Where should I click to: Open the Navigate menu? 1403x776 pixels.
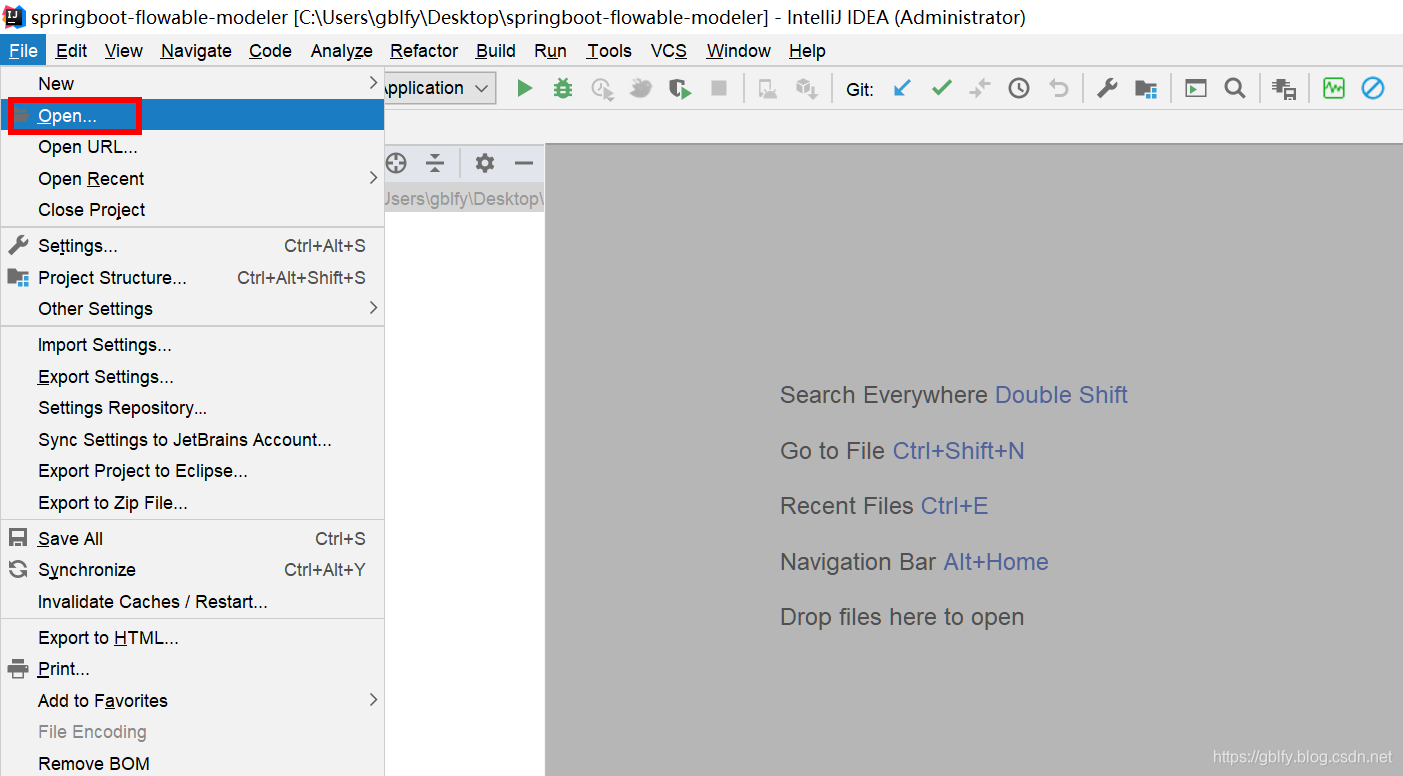pos(196,51)
